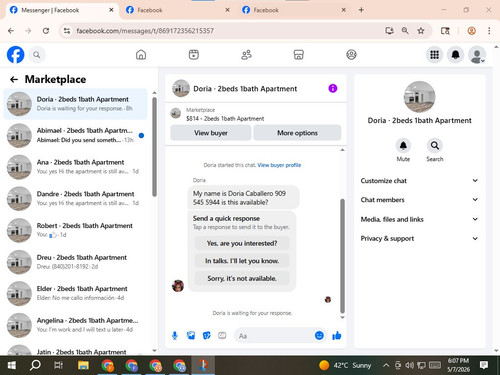Open the purple conversation info icon
The image size is (500, 375).
click(333, 88)
